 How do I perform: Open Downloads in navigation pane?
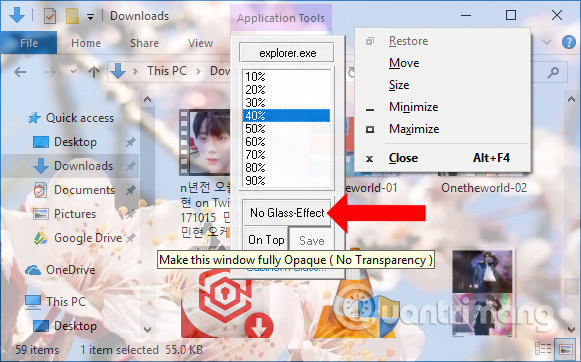73,166
